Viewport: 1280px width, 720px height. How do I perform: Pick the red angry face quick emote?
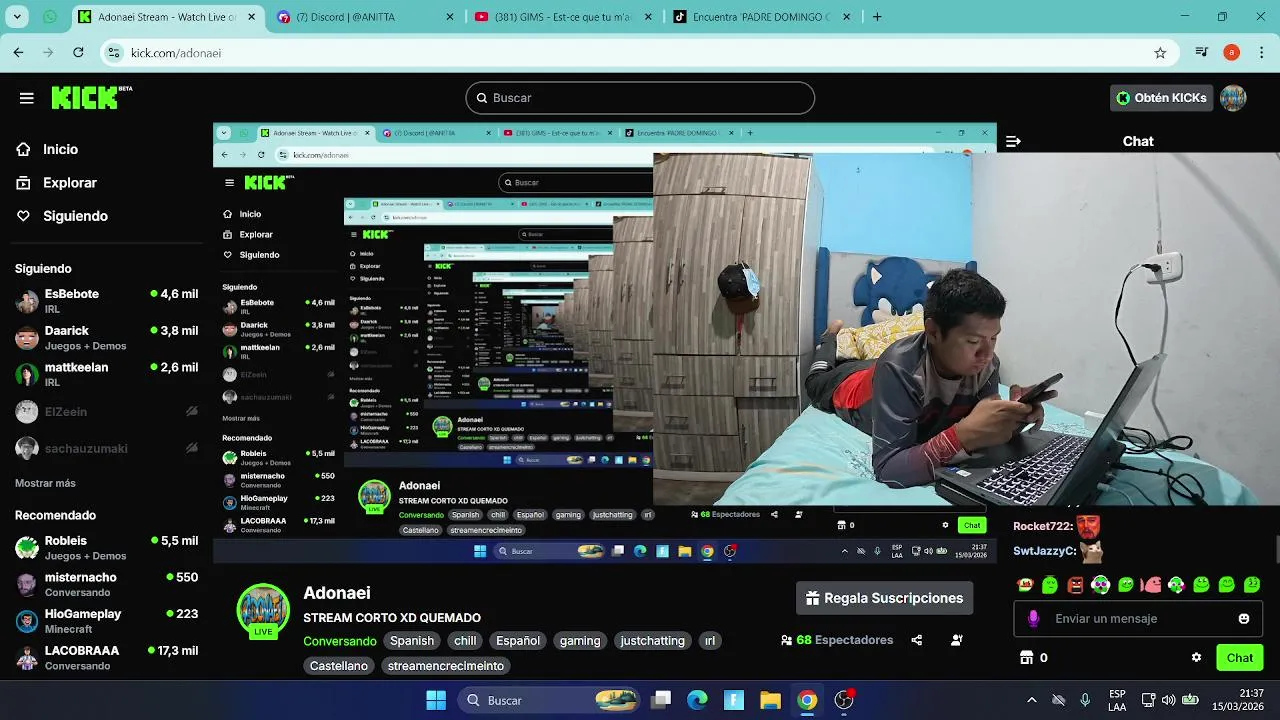click(x=1075, y=585)
